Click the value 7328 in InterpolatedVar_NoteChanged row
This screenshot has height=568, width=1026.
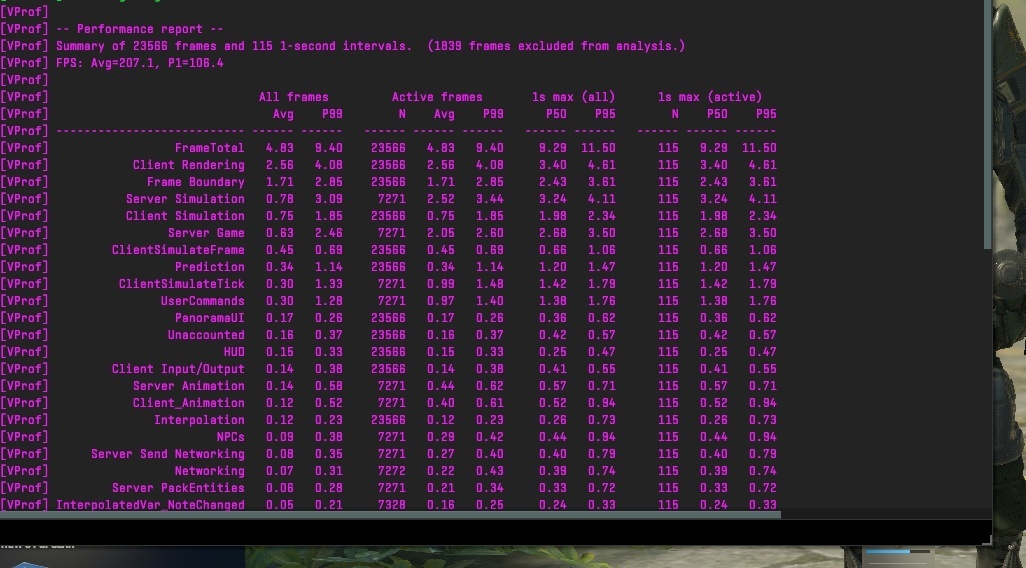(391, 505)
